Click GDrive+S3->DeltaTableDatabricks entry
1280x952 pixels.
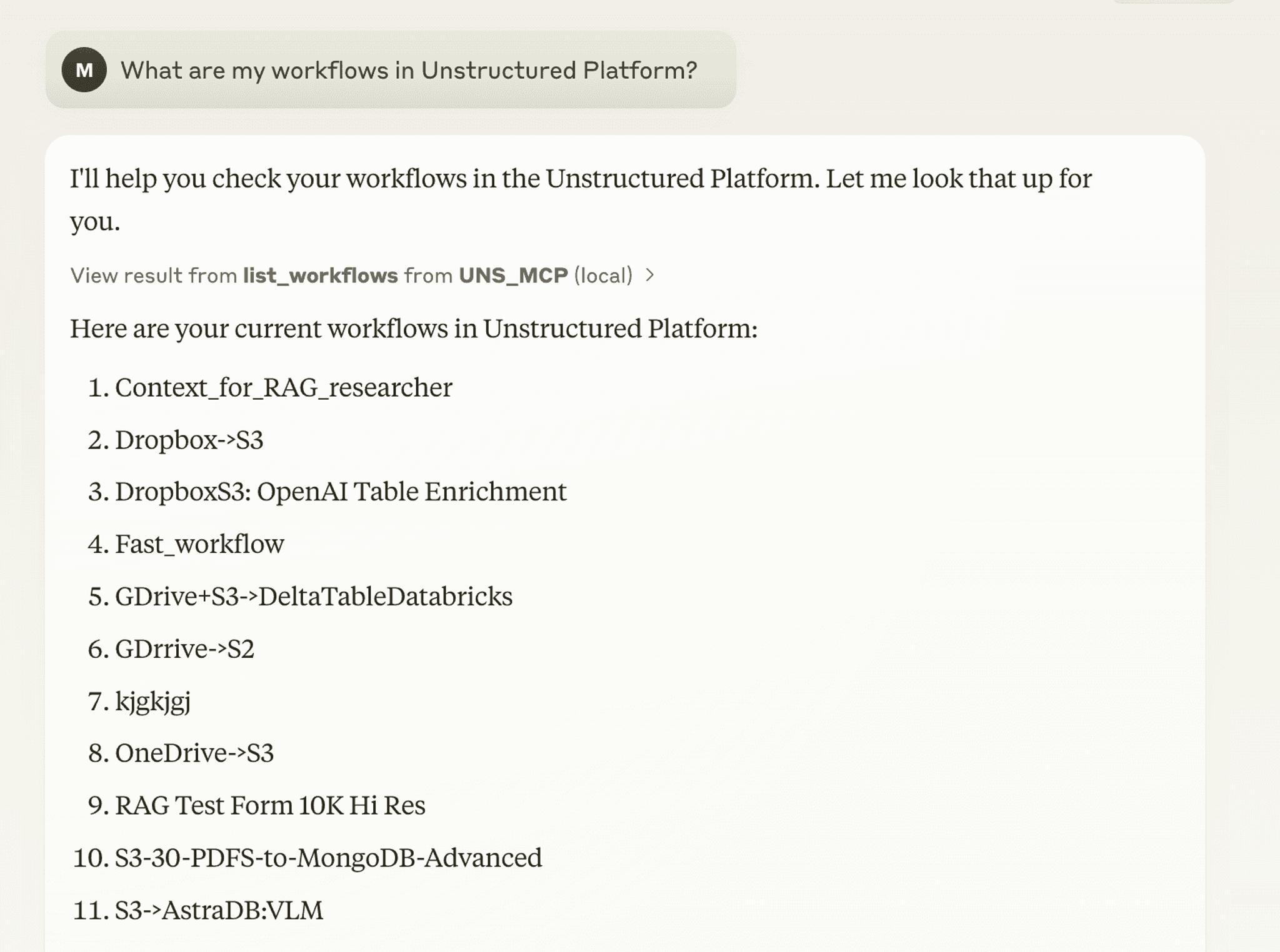click(x=314, y=597)
